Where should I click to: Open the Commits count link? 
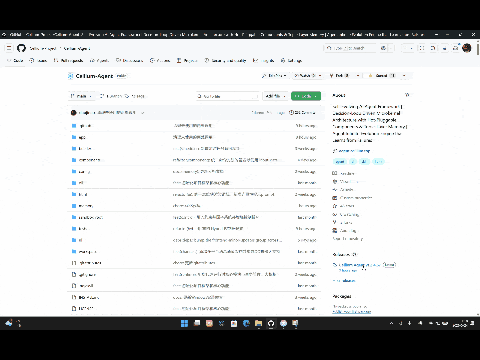[x=302, y=113]
